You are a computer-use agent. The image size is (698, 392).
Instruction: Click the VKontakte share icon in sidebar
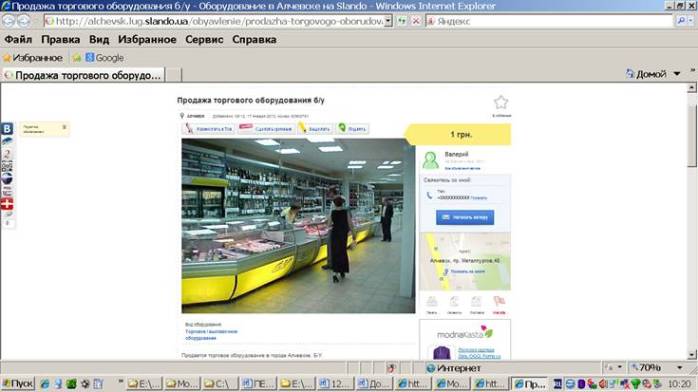pyautogui.click(x=7, y=129)
